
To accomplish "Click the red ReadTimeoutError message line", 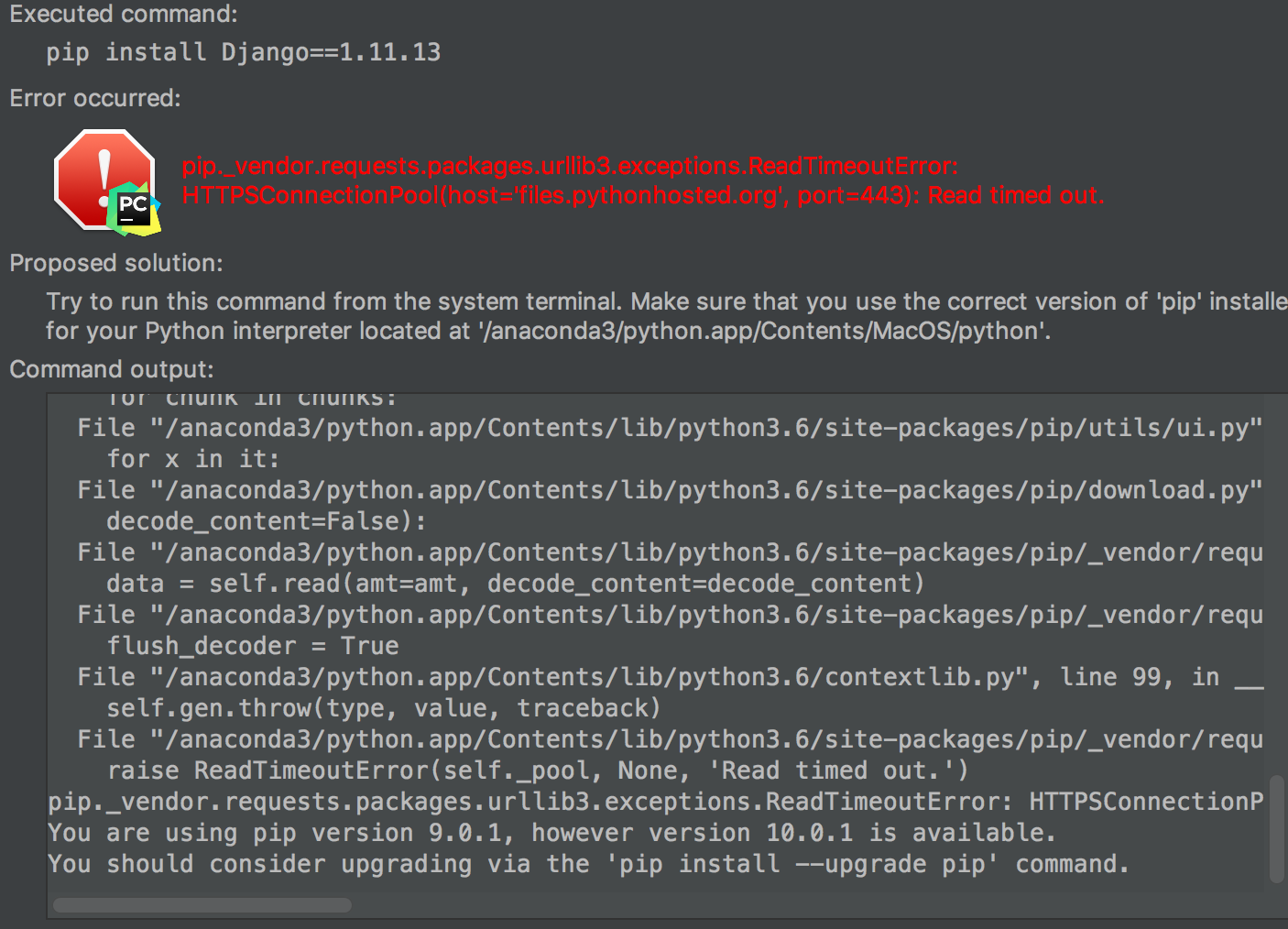I will coord(570,166).
